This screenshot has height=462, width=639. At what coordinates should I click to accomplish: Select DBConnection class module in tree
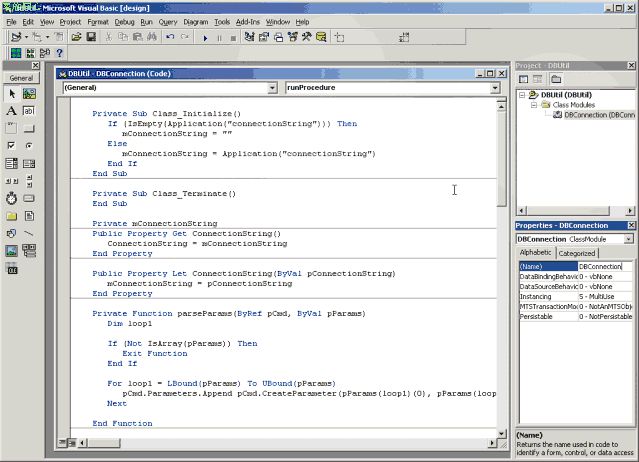click(x=597, y=115)
